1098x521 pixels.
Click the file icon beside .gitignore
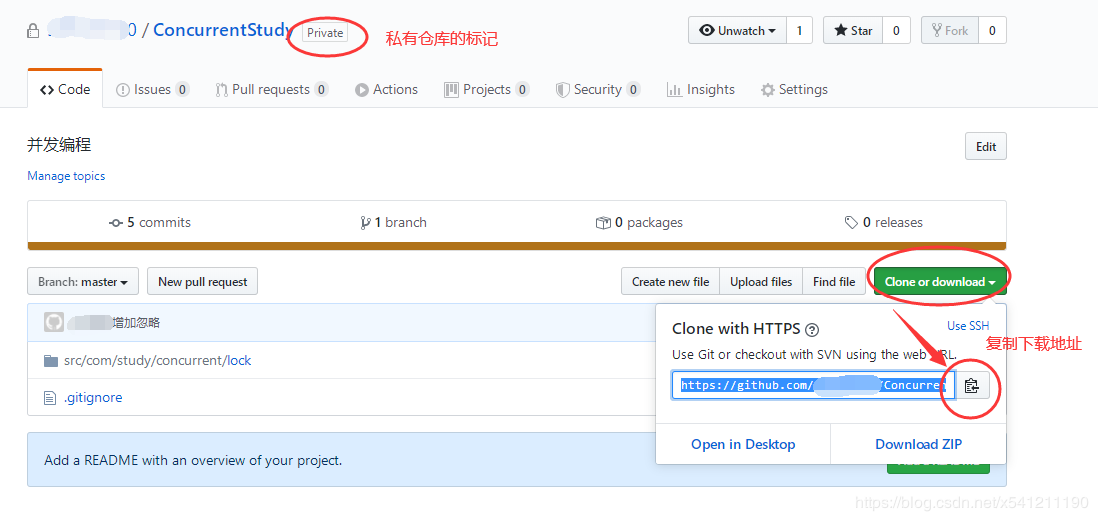(x=50, y=398)
